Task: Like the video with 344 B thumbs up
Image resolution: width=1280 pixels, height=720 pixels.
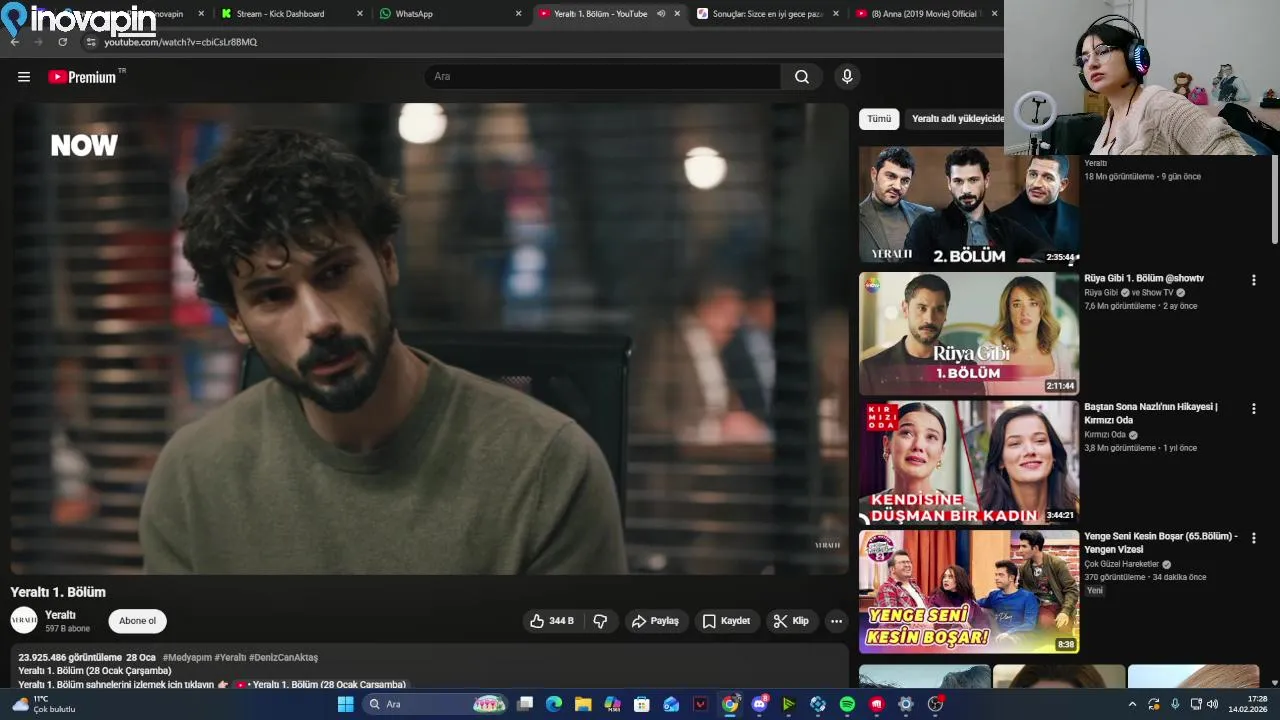Action: [552, 621]
